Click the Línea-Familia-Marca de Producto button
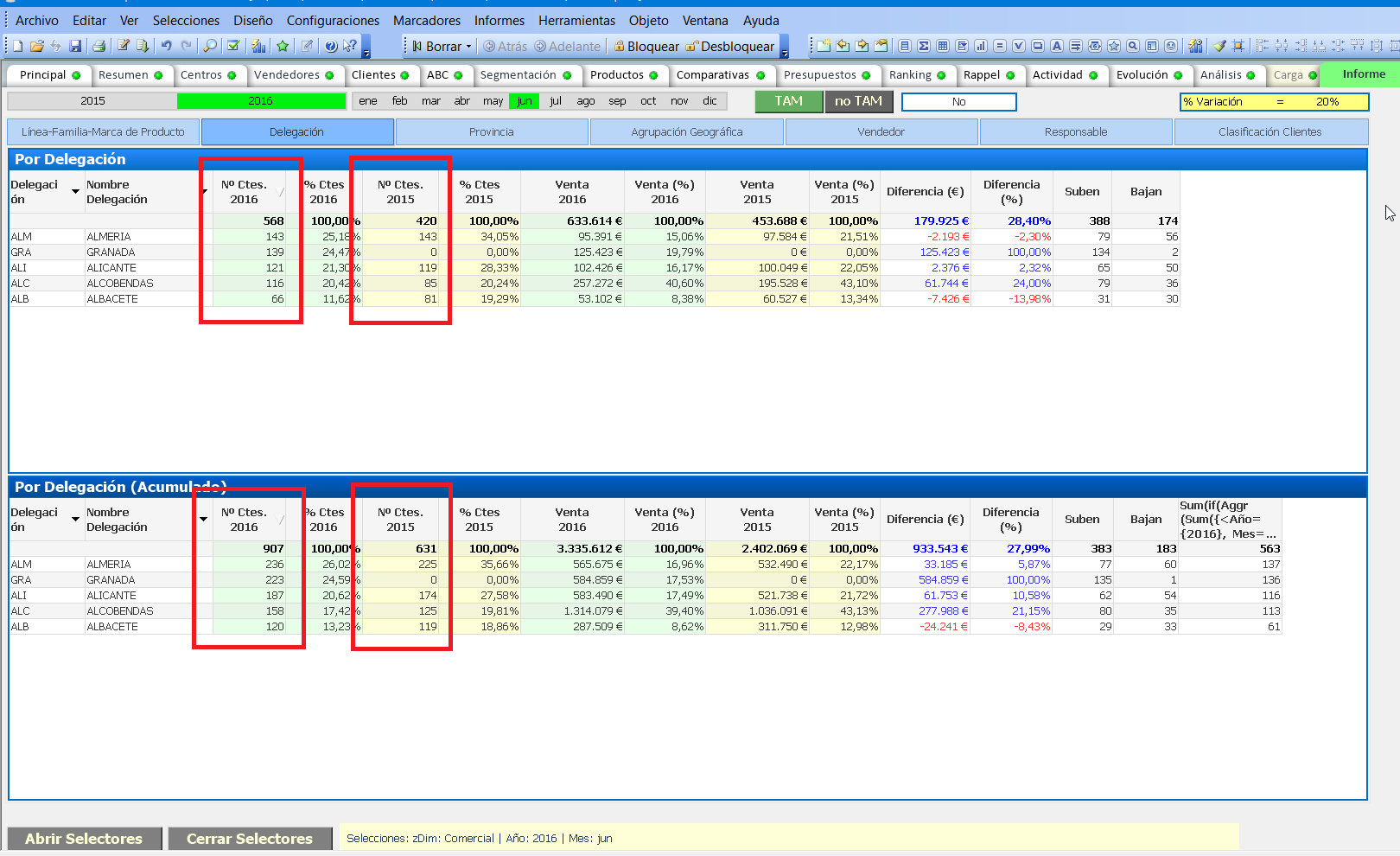Screen dimensions: 1400x856 click(104, 132)
